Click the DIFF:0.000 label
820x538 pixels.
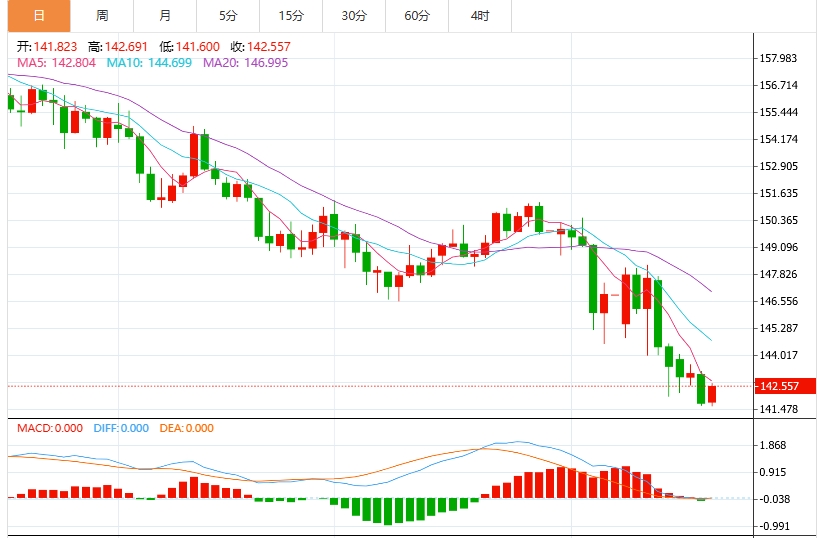tap(121, 428)
